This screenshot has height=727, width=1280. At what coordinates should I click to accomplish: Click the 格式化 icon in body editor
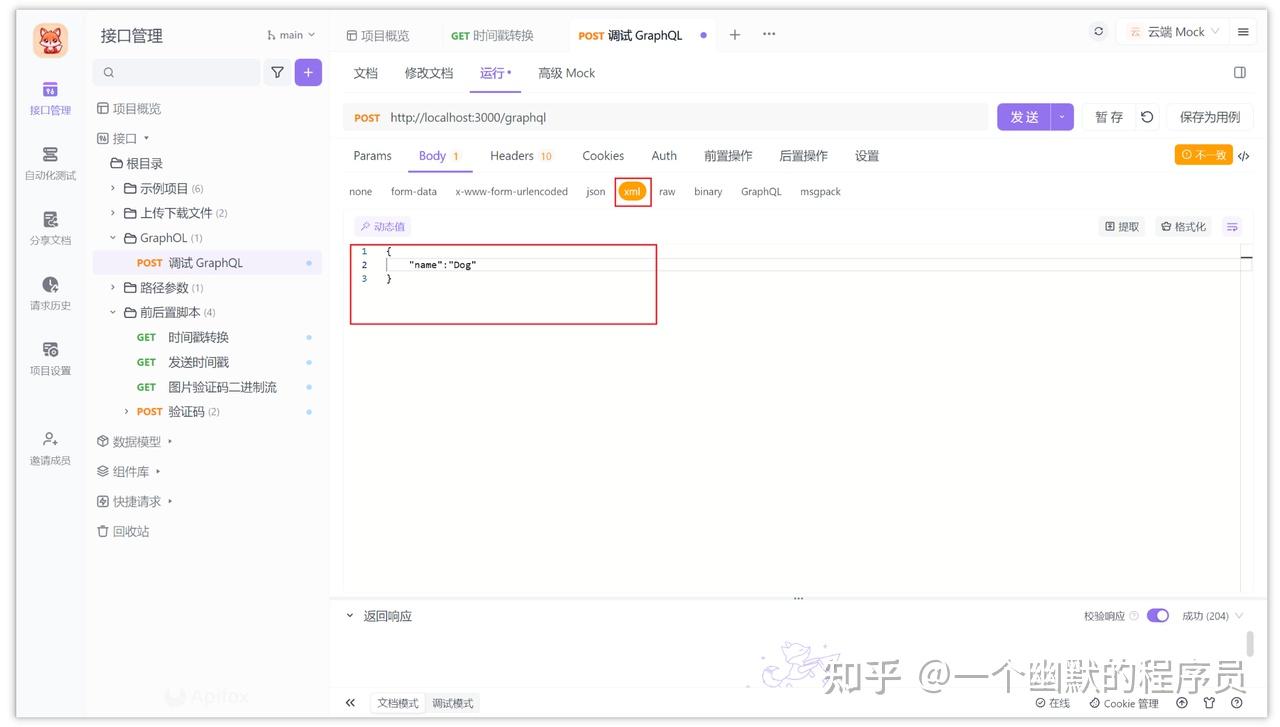(x=1183, y=226)
